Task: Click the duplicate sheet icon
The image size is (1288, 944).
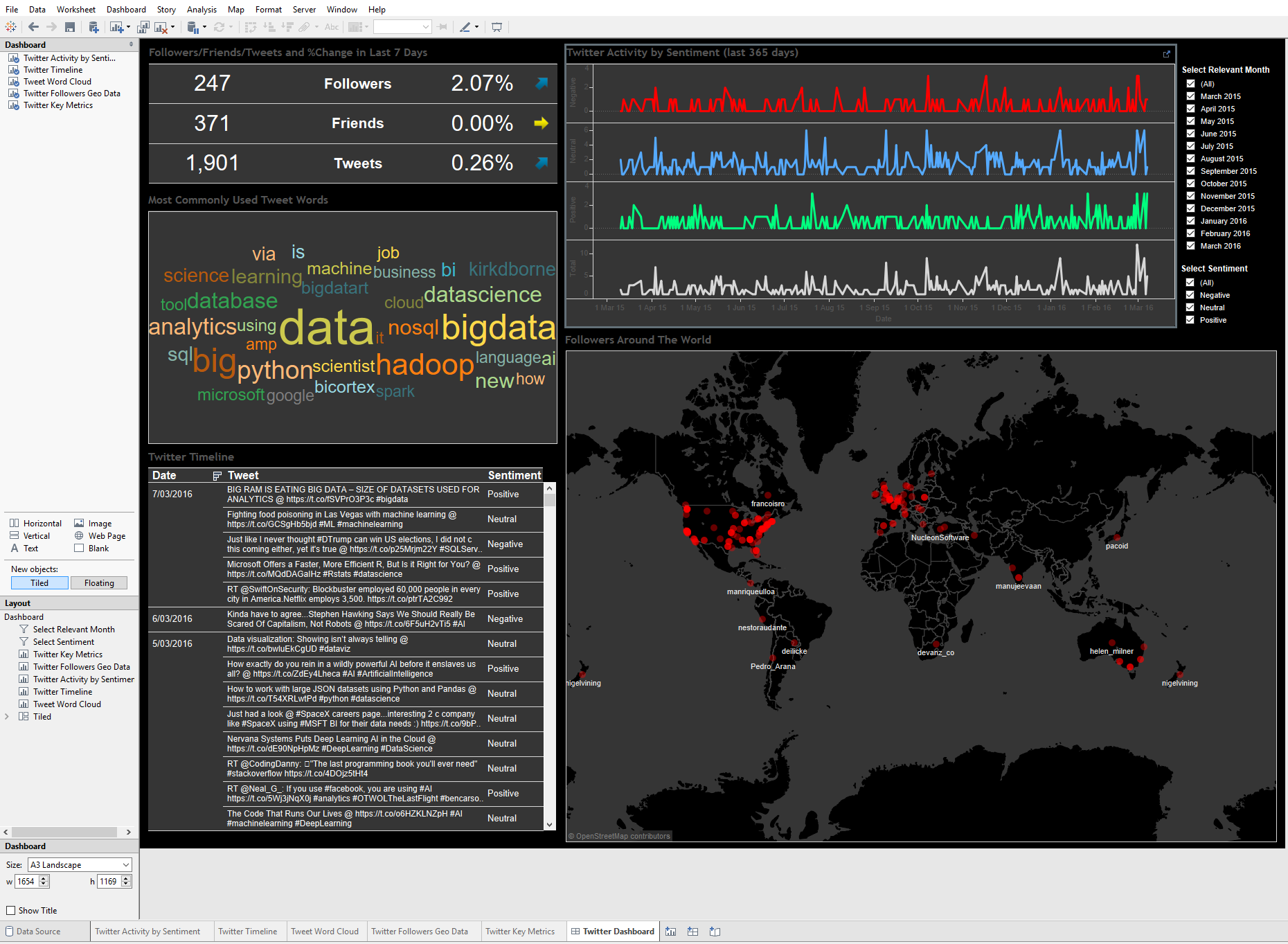Action: (143, 27)
